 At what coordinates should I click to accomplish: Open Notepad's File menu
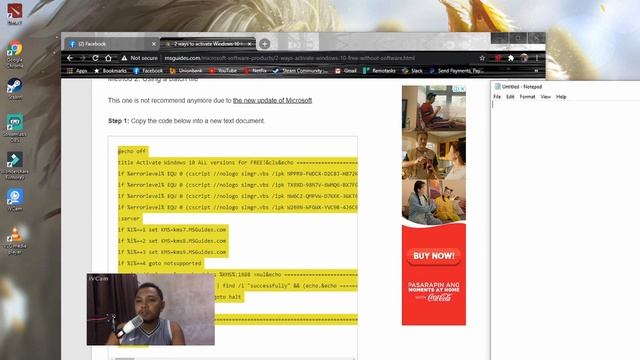[x=497, y=97]
